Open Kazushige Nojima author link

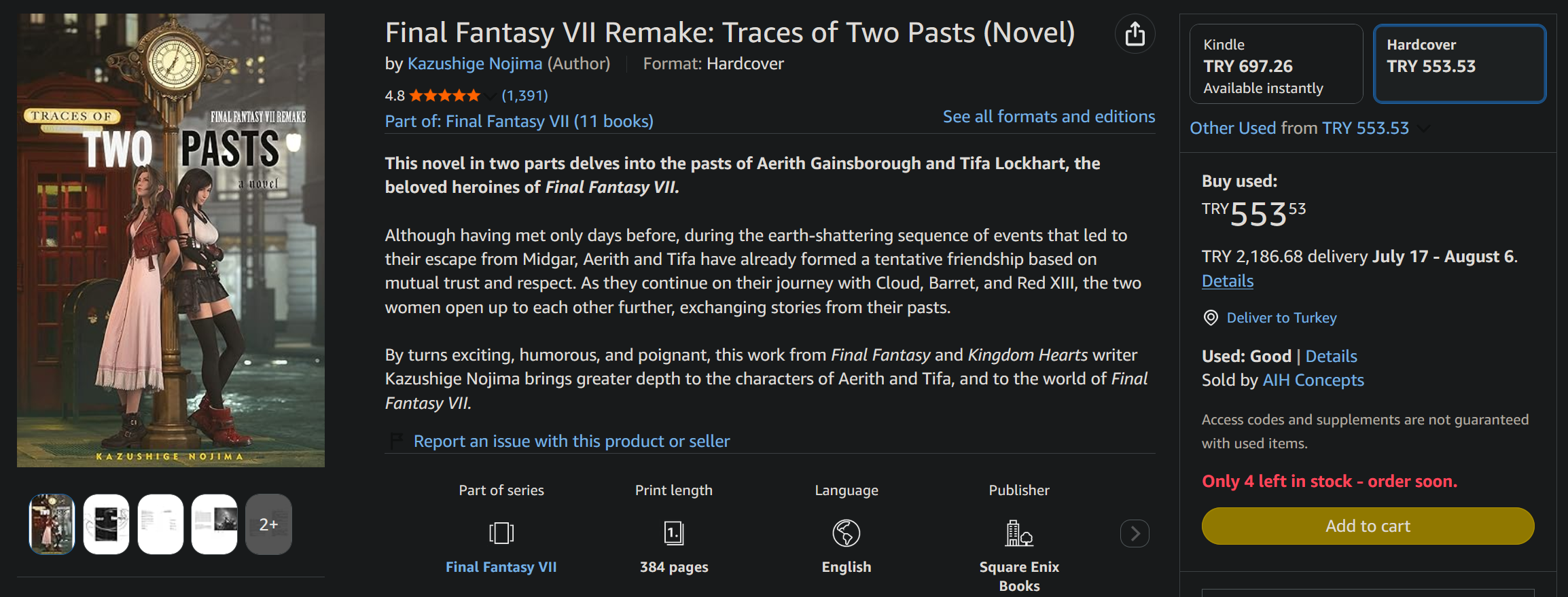pos(475,64)
